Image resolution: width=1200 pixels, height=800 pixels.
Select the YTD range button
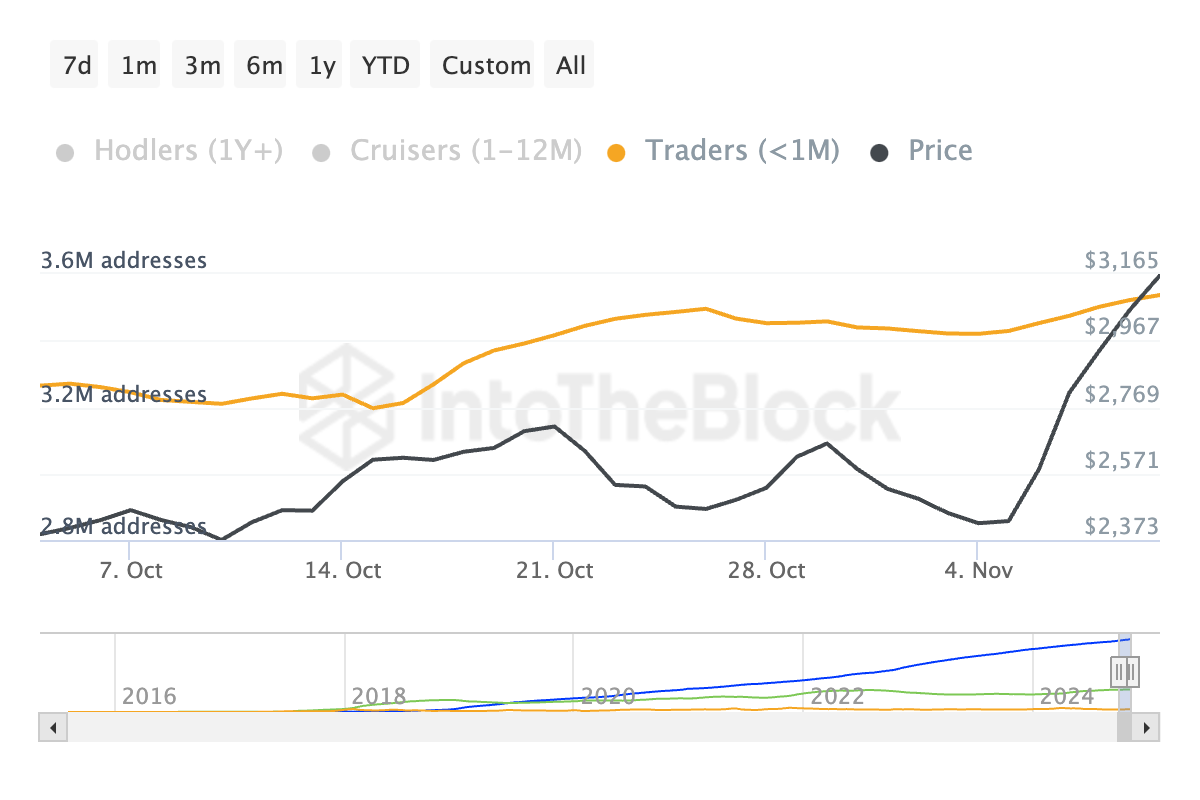(x=385, y=66)
